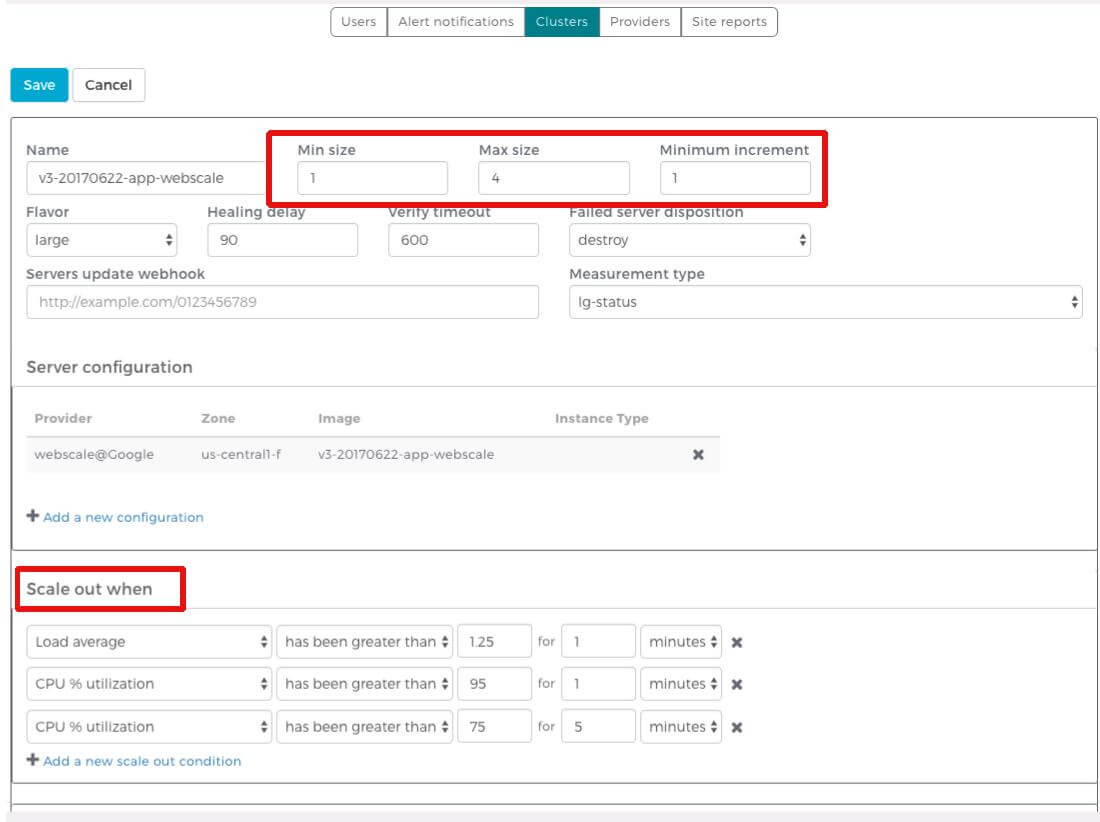Viewport: 1100px width, 822px height.
Task: Click the Healing delay input field
Action: [282, 240]
